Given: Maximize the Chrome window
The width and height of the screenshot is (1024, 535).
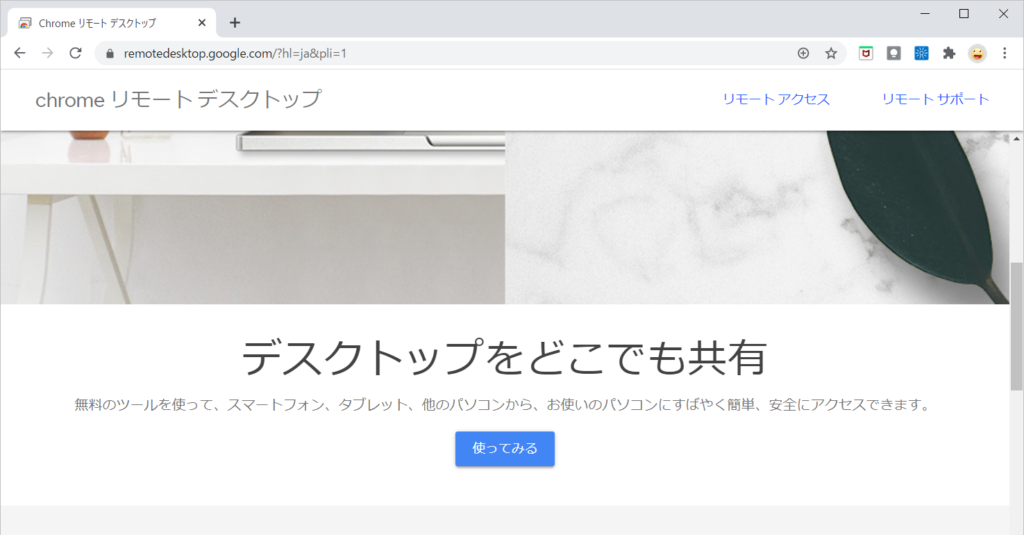Looking at the screenshot, I should pos(964,14).
